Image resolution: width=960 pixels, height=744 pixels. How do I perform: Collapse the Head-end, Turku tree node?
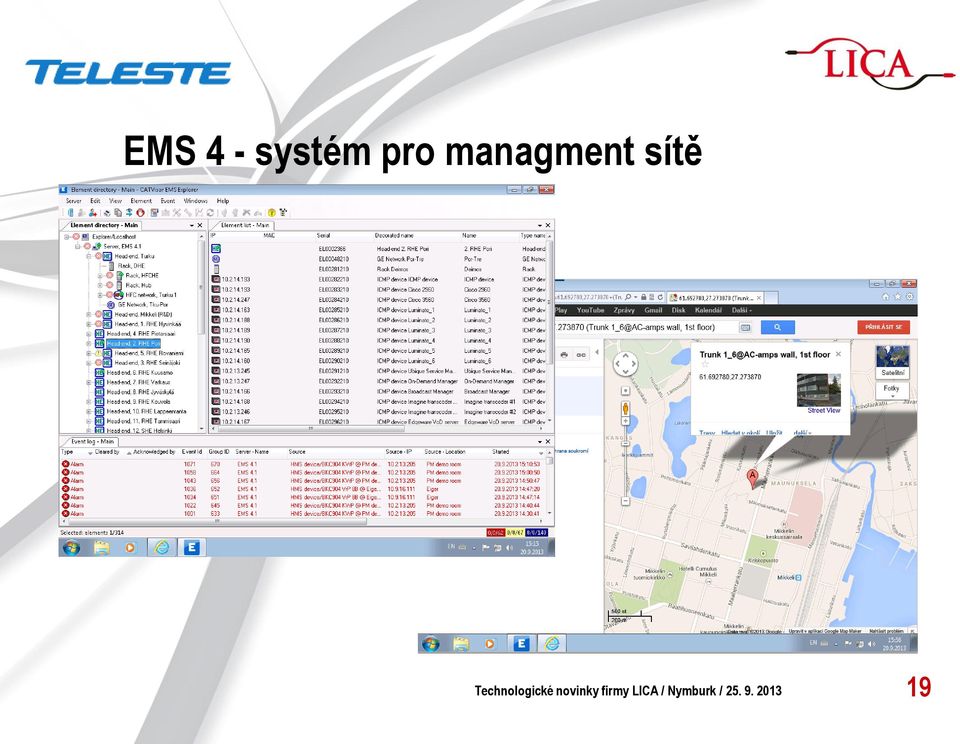pyautogui.click(x=89, y=256)
